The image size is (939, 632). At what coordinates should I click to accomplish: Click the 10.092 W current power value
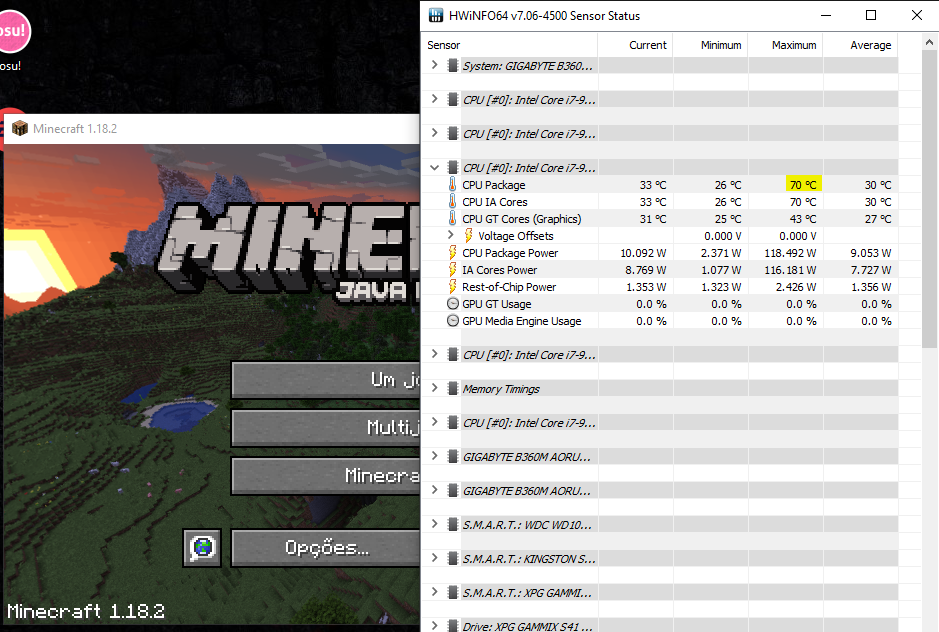[x=643, y=253]
